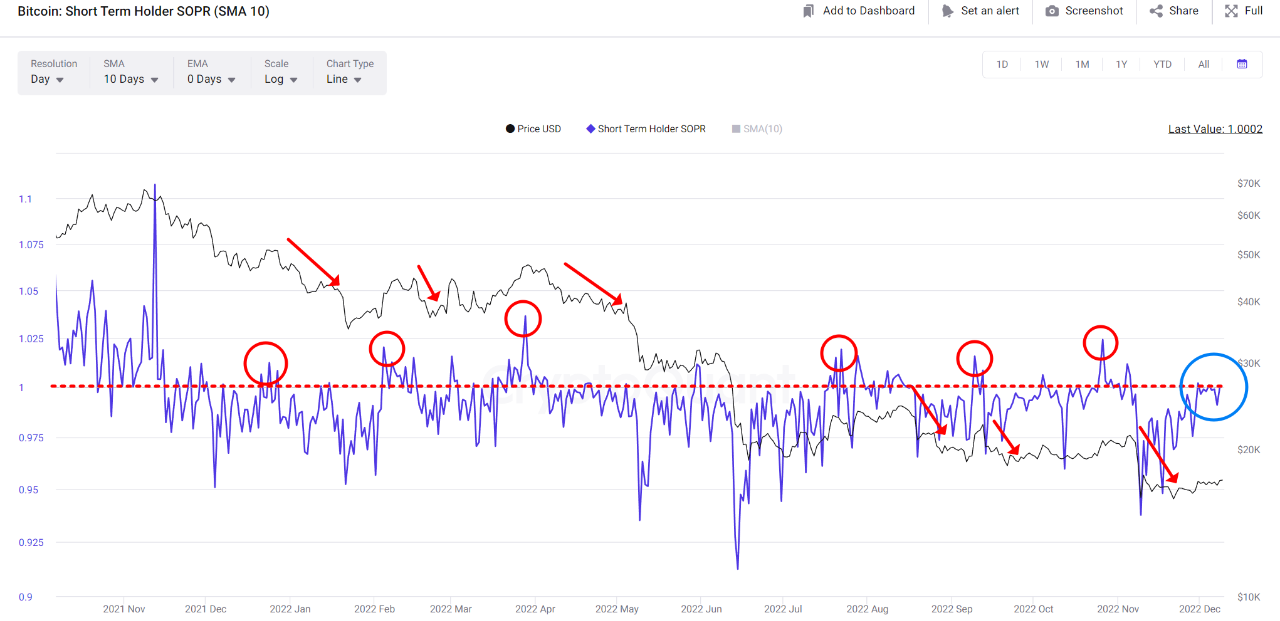1280x621 pixels.
Task: Open the custom date range calendar icon
Action: (x=1242, y=64)
